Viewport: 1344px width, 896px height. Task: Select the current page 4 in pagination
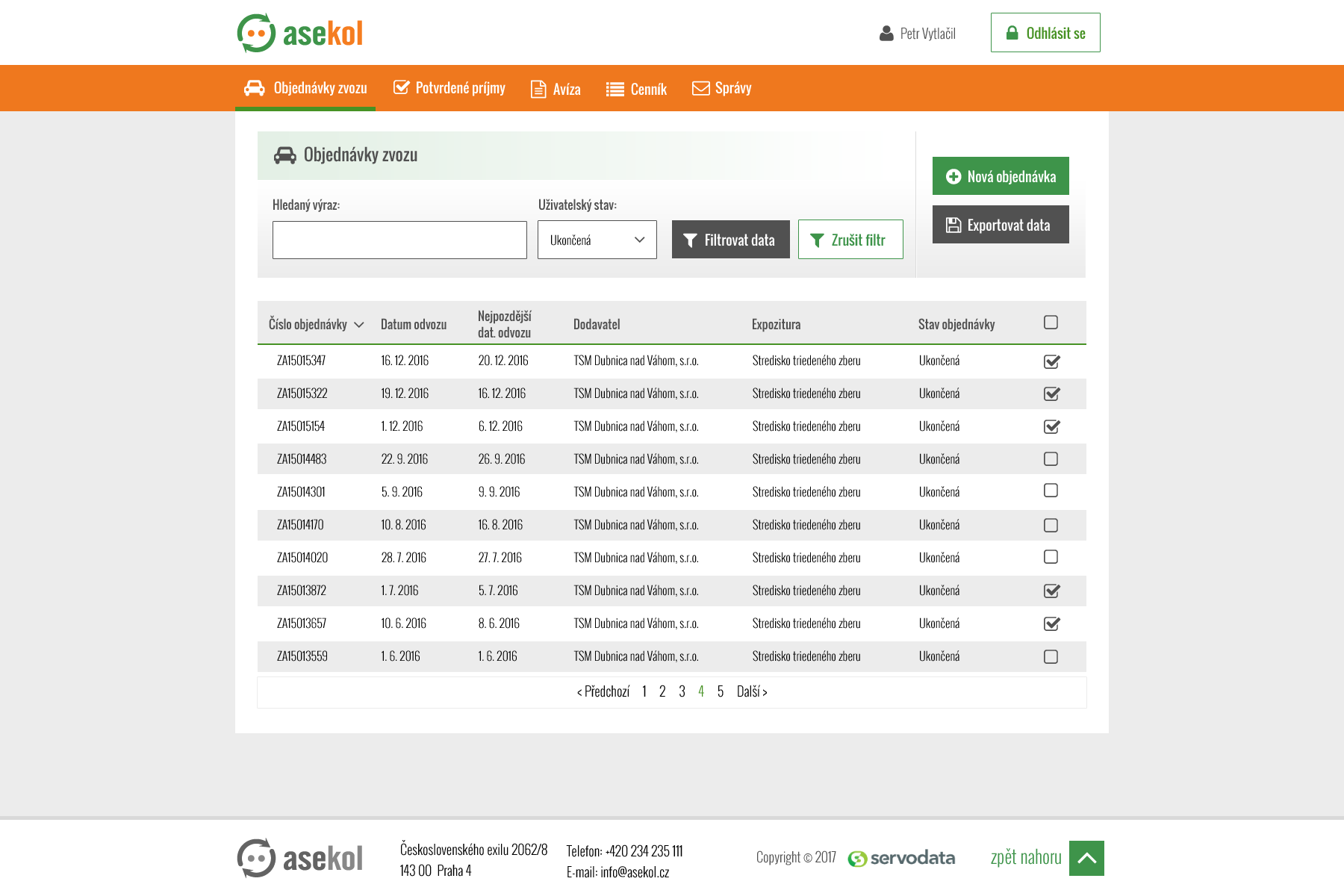coord(701,692)
